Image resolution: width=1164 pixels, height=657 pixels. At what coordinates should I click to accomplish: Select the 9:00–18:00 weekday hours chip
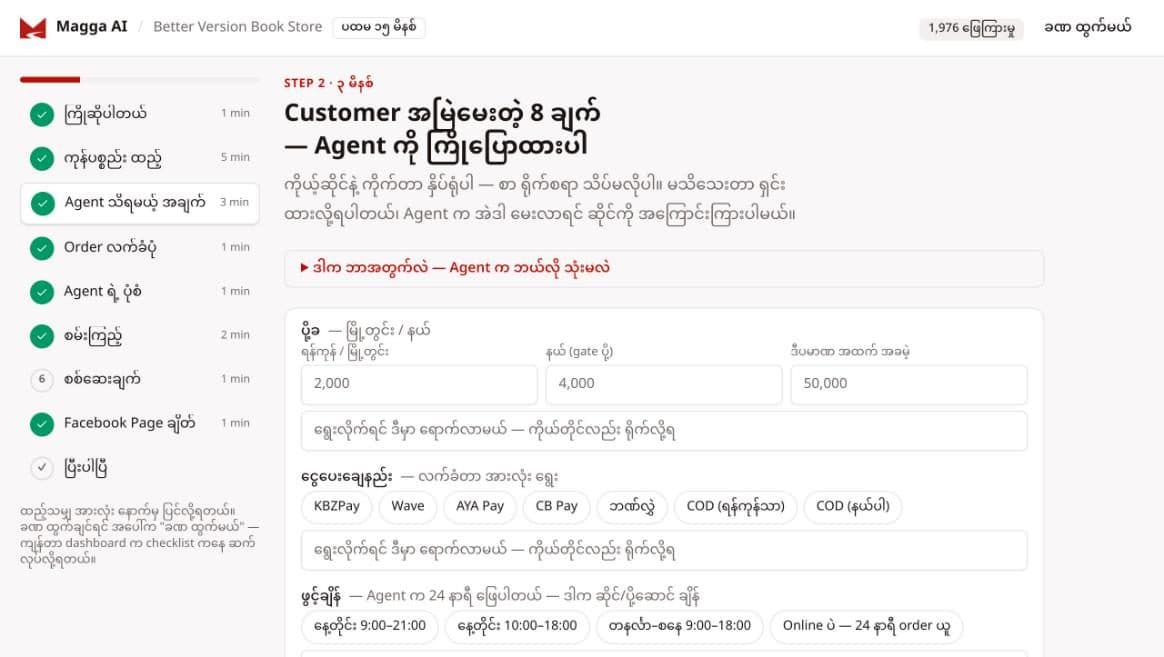pyautogui.click(x=679, y=626)
